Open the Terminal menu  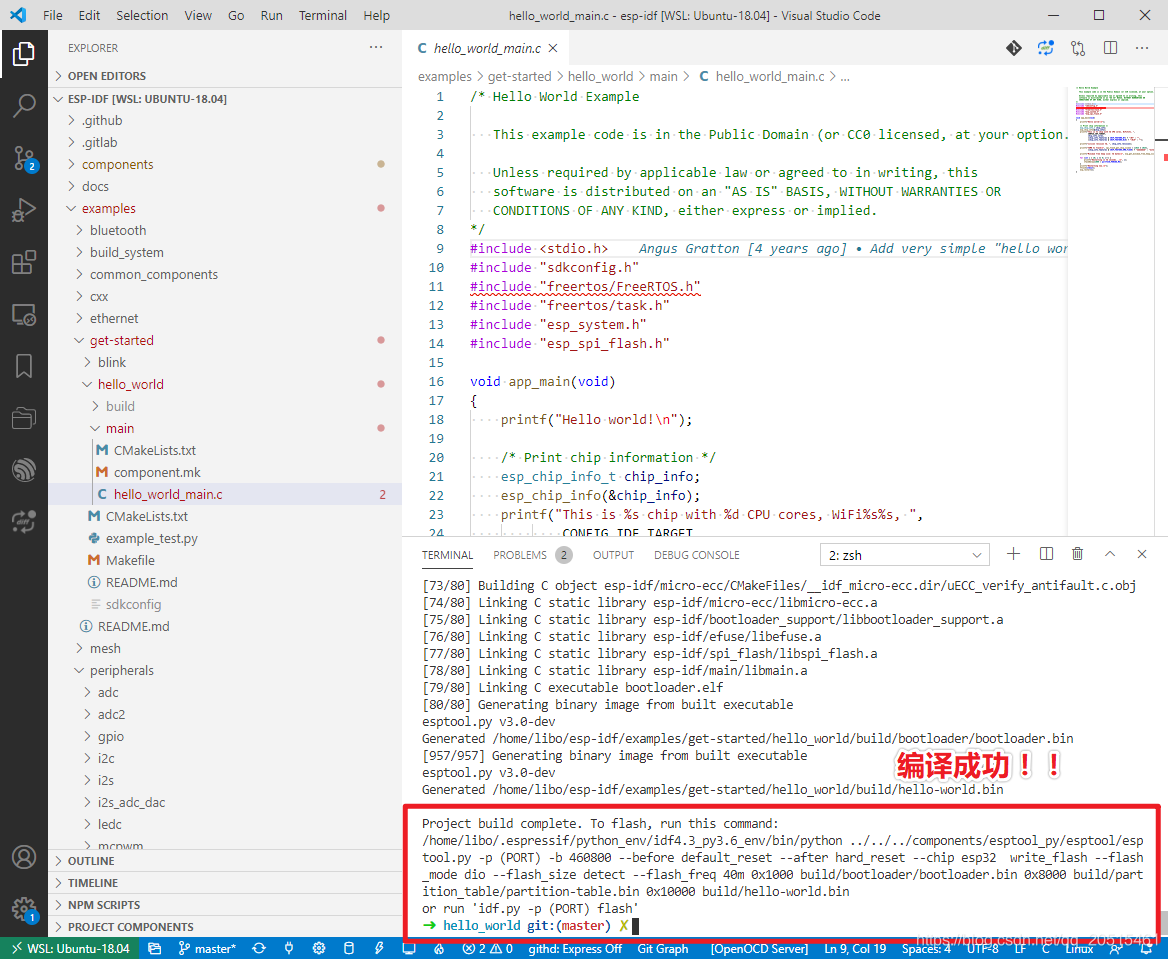click(323, 15)
